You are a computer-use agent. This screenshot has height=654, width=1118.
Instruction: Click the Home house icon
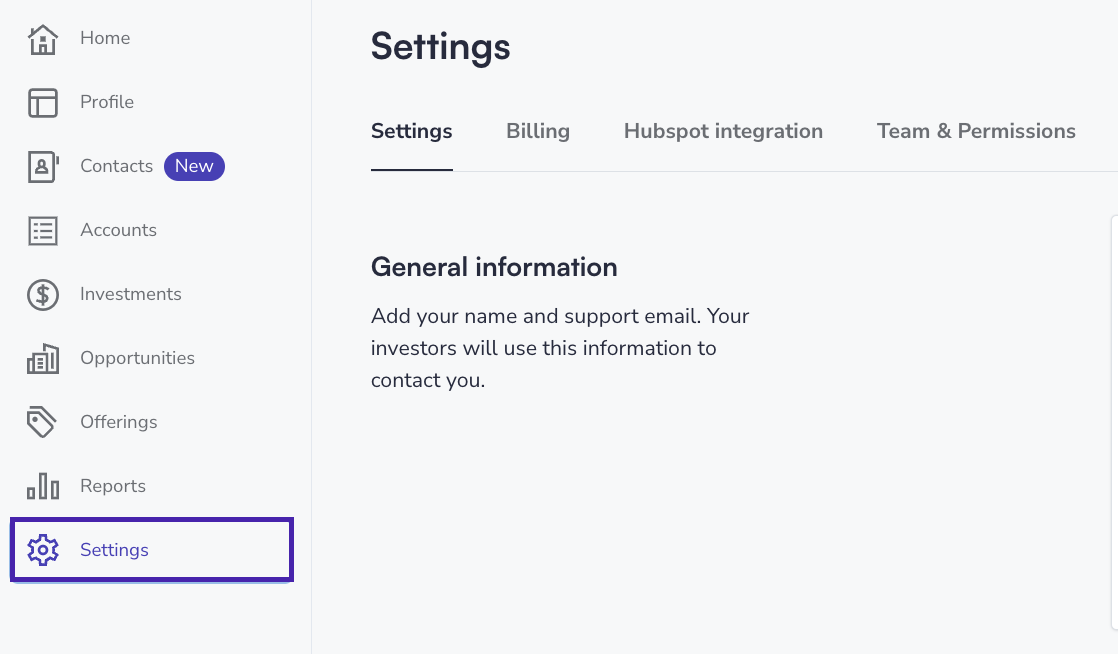[x=43, y=39]
